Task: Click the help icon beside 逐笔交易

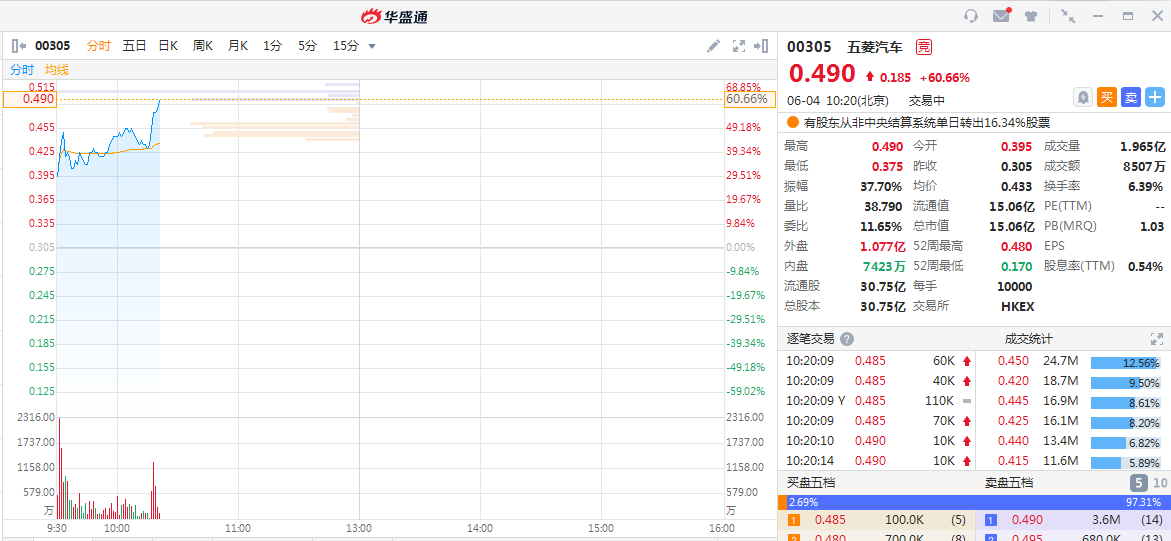Action: [x=846, y=339]
